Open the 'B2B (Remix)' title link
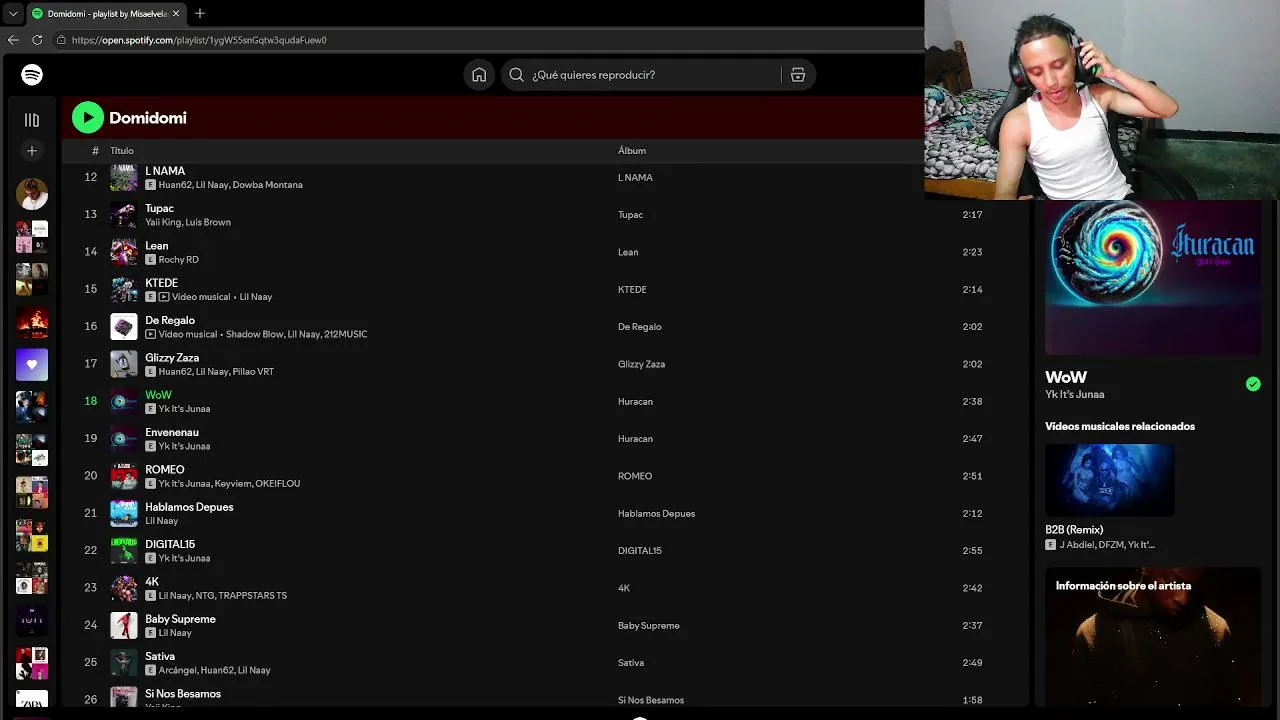Viewport: 1280px width, 720px height. (x=1074, y=530)
